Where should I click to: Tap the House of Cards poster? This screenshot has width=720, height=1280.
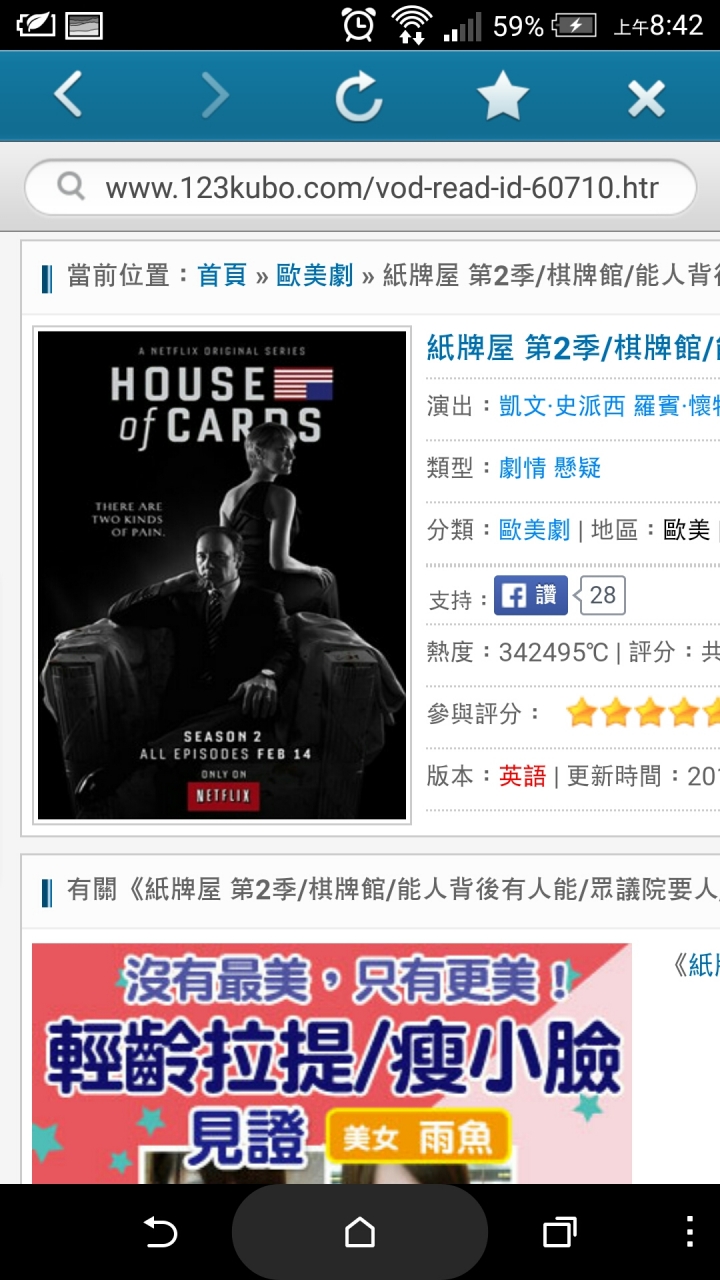[222, 575]
